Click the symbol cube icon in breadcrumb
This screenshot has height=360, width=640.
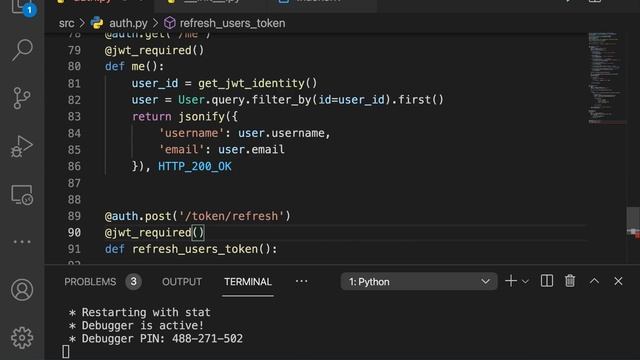169,23
